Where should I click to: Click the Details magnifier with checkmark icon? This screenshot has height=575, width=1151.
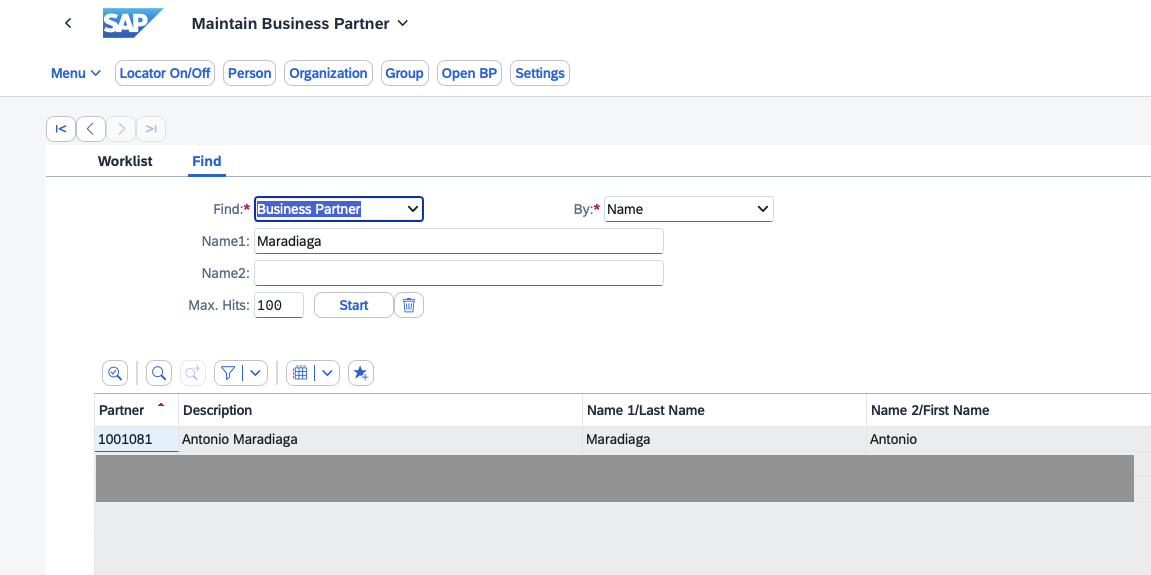coord(115,373)
